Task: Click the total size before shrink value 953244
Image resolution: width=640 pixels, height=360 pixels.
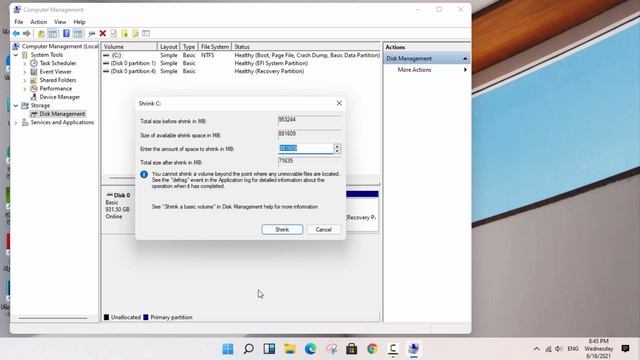Action: (309, 120)
